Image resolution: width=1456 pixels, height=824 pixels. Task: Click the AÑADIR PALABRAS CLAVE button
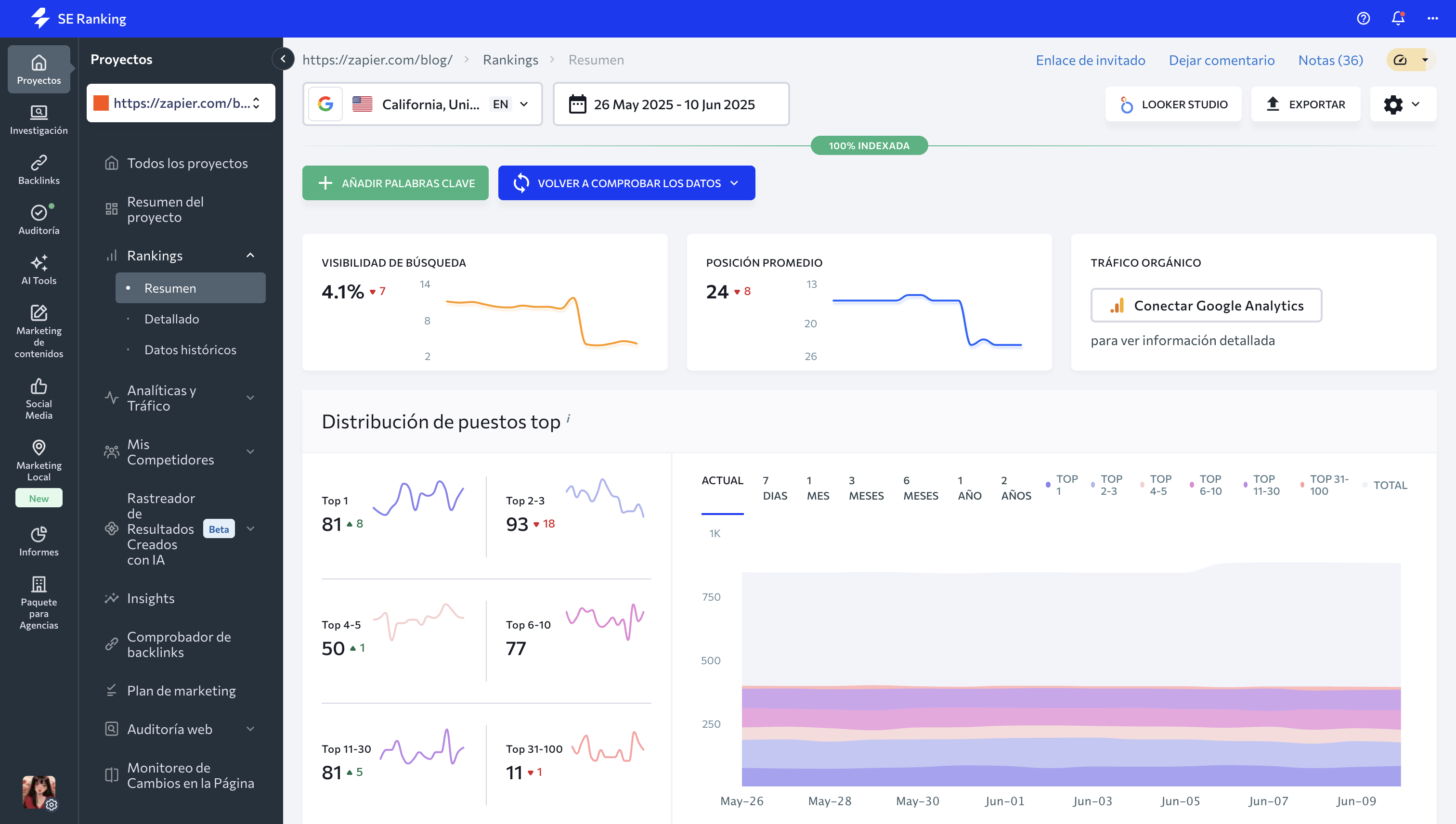pos(395,183)
